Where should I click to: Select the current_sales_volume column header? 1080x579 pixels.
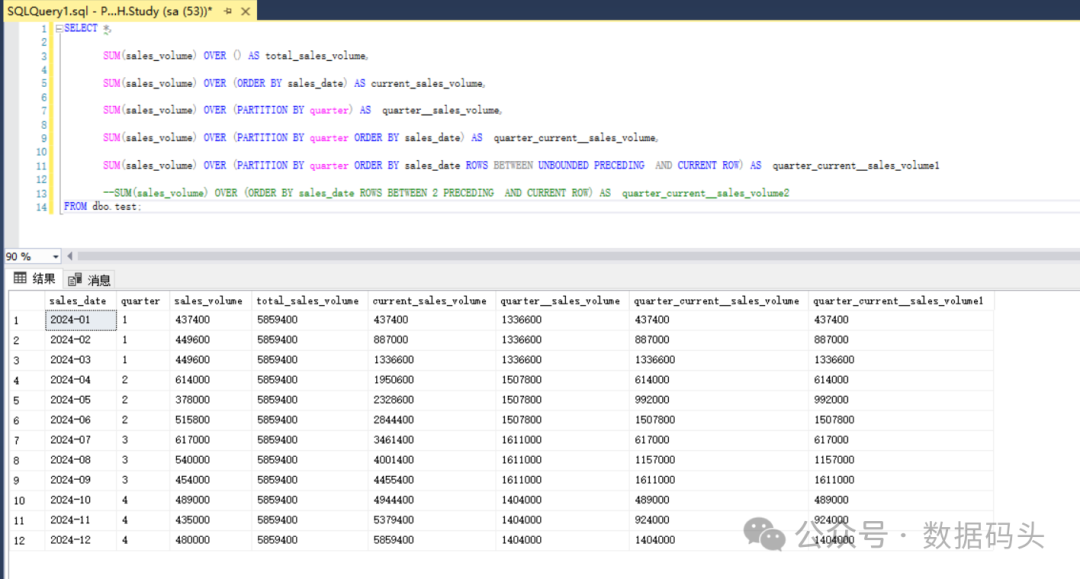coord(431,301)
